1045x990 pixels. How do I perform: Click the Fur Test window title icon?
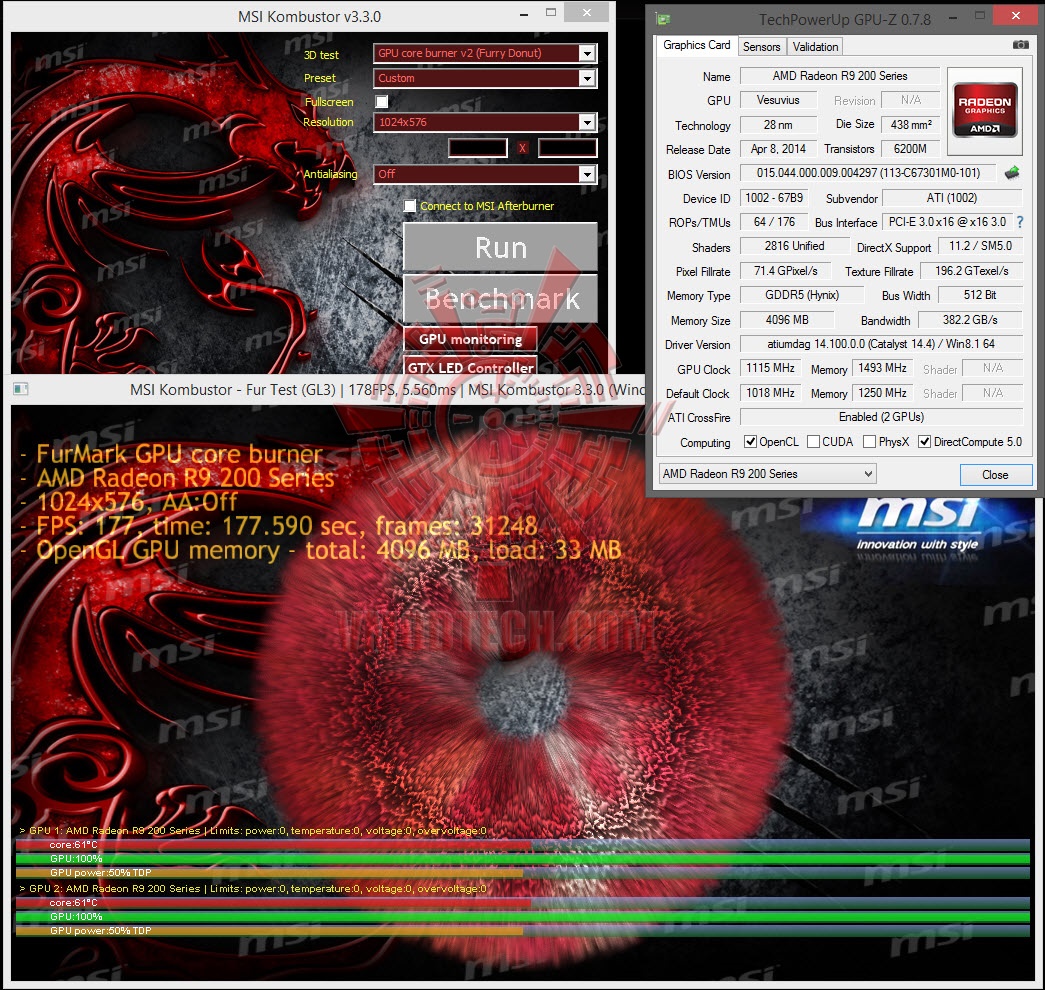coord(21,389)
